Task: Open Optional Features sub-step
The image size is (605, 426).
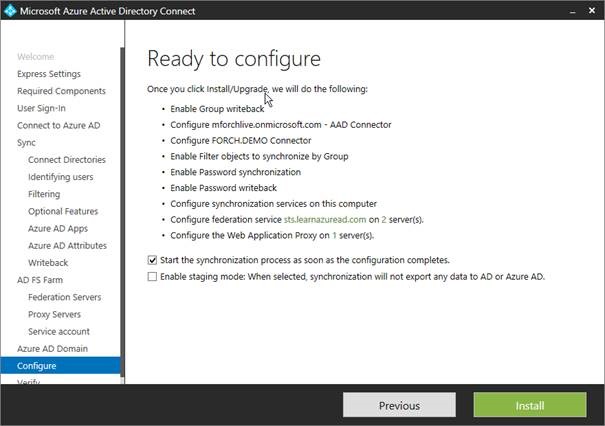Action: pos(63,211)
